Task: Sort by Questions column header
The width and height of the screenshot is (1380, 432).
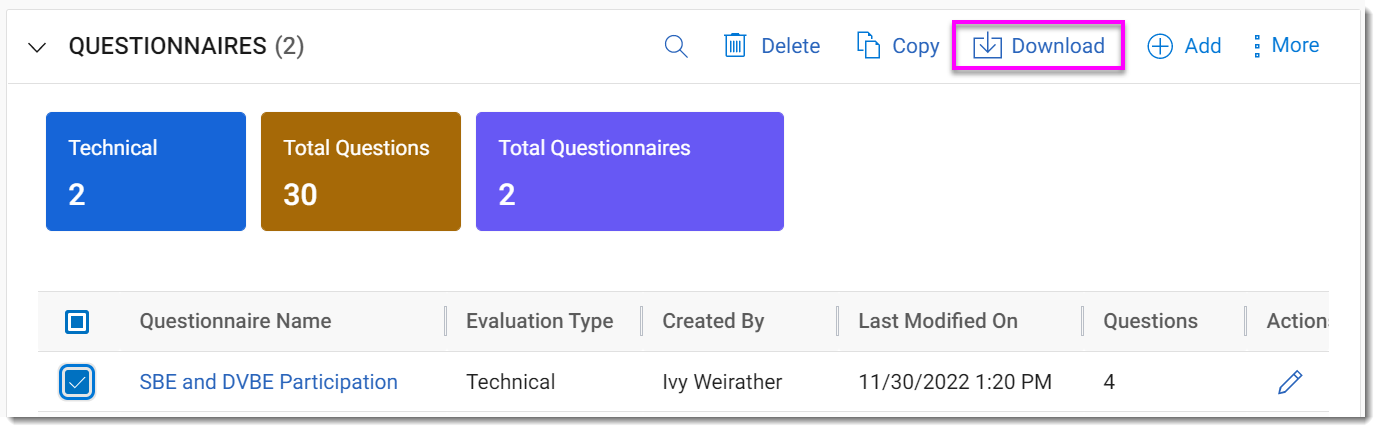Action: coord(1150,321)
